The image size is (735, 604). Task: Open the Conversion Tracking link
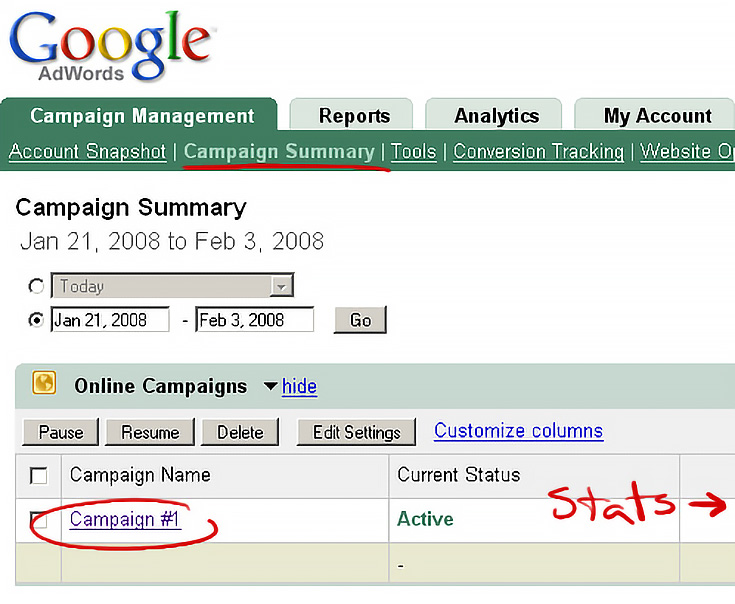click(539, 152)
